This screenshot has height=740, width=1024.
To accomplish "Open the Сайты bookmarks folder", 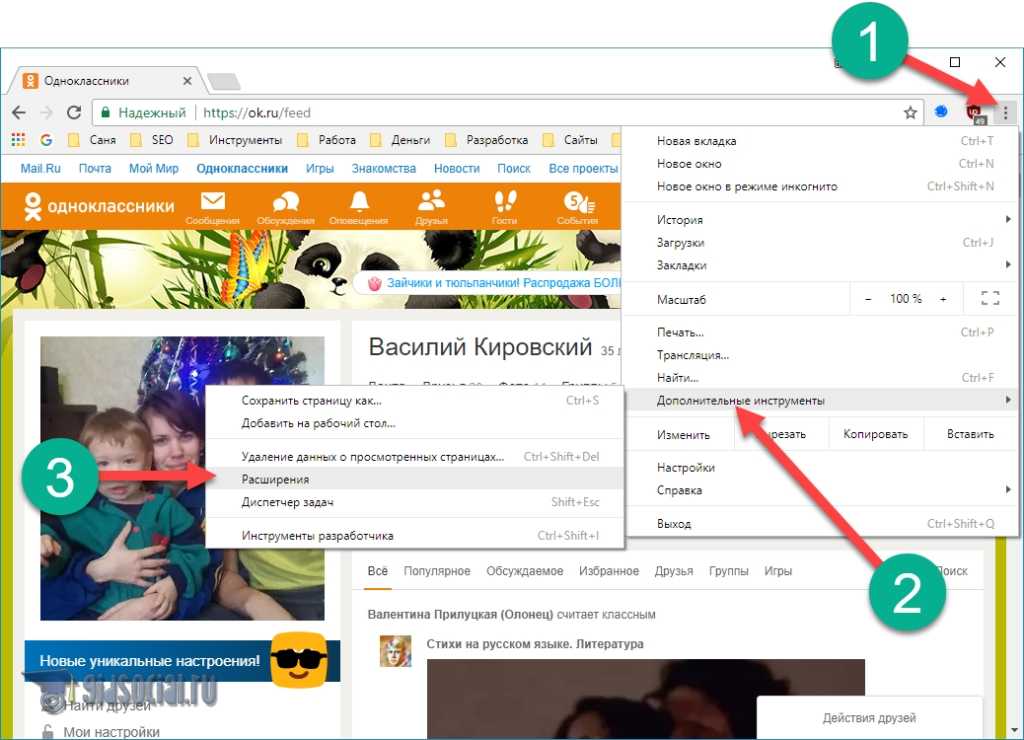I will click(x=570, y=140).
